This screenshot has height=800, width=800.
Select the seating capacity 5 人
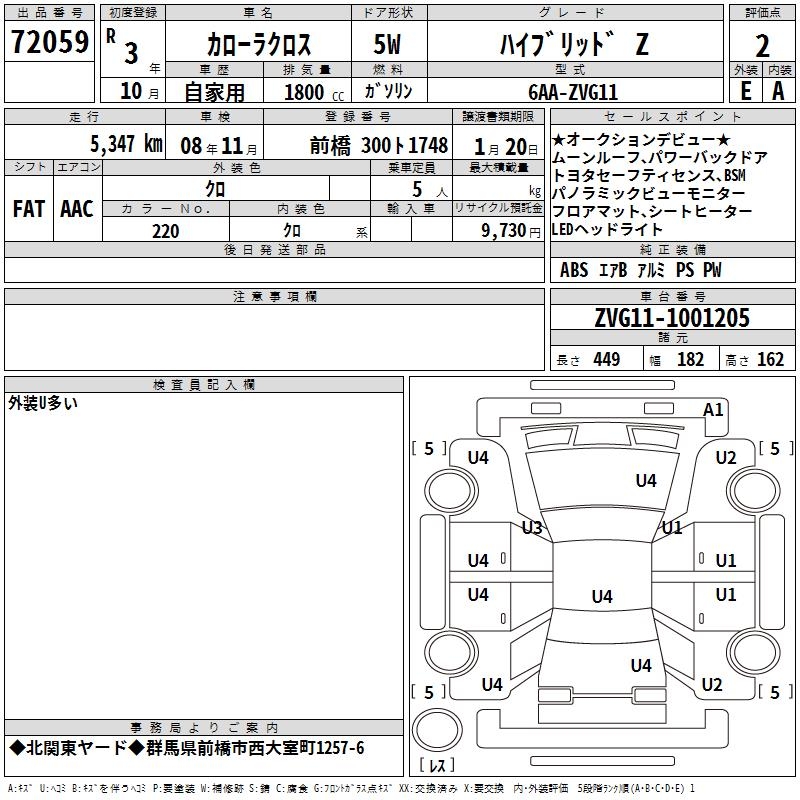click(x=429, y=190)
